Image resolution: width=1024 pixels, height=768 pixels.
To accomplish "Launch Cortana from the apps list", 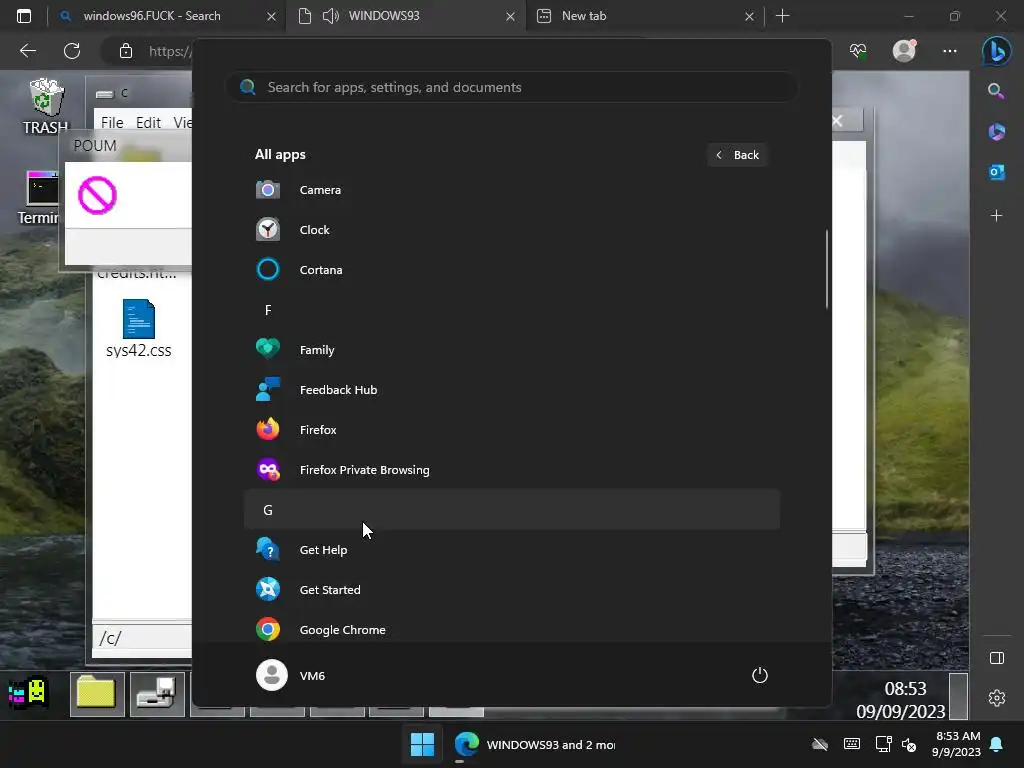I will click(511, 270).
